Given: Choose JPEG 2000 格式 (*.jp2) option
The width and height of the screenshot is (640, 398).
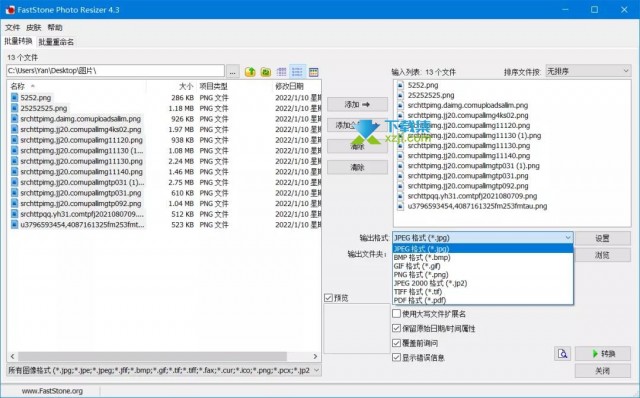Looking at the screenshot, I should 482,283.
